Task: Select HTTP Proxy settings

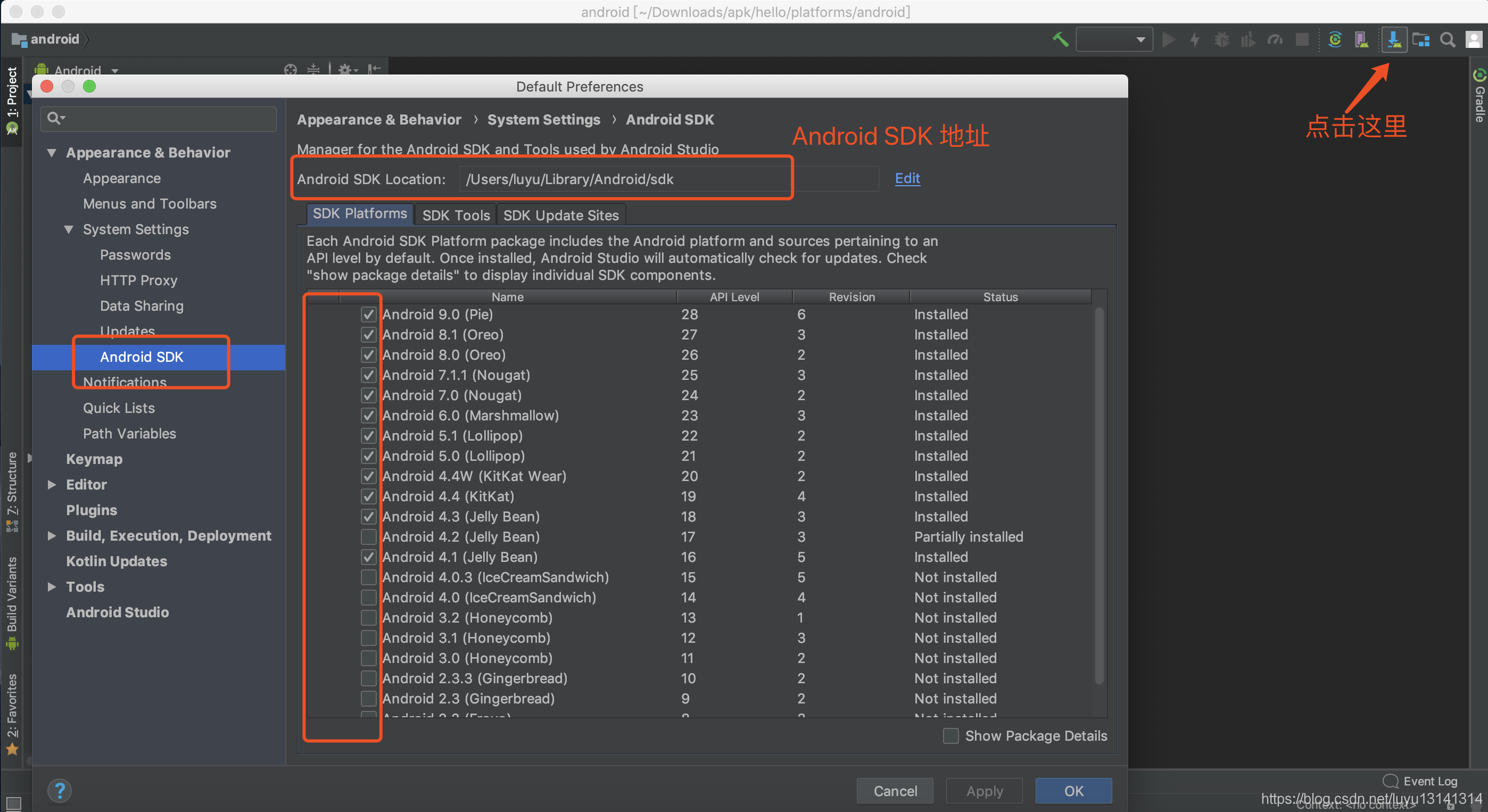Action: 138,280
